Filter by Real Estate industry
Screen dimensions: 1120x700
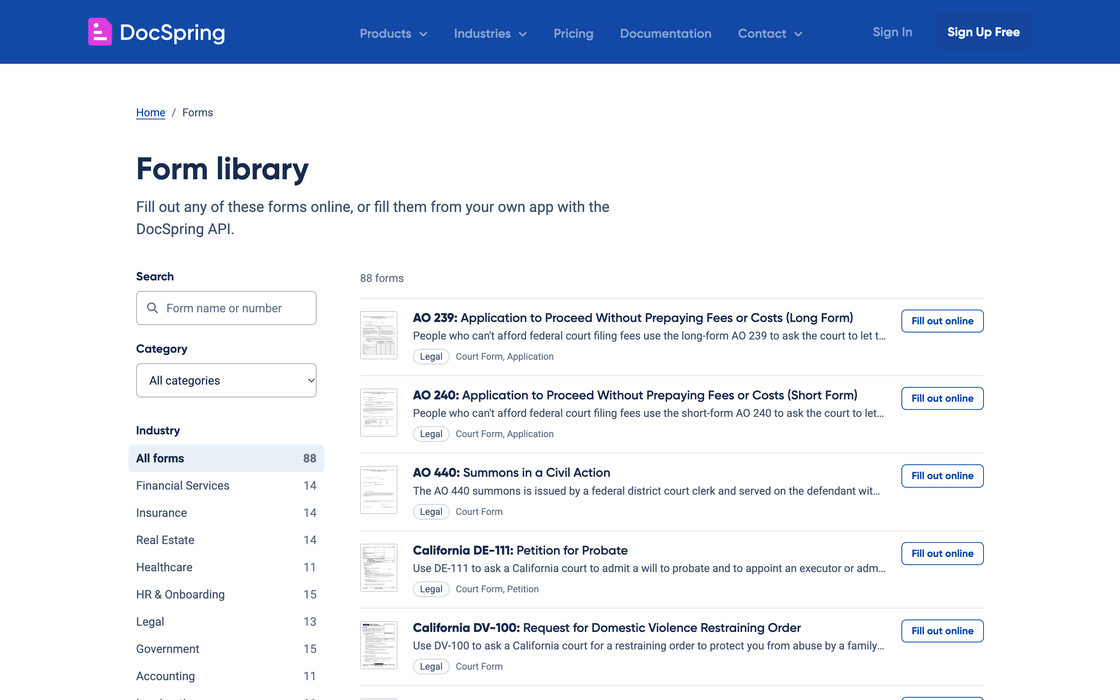coord(226,540)
